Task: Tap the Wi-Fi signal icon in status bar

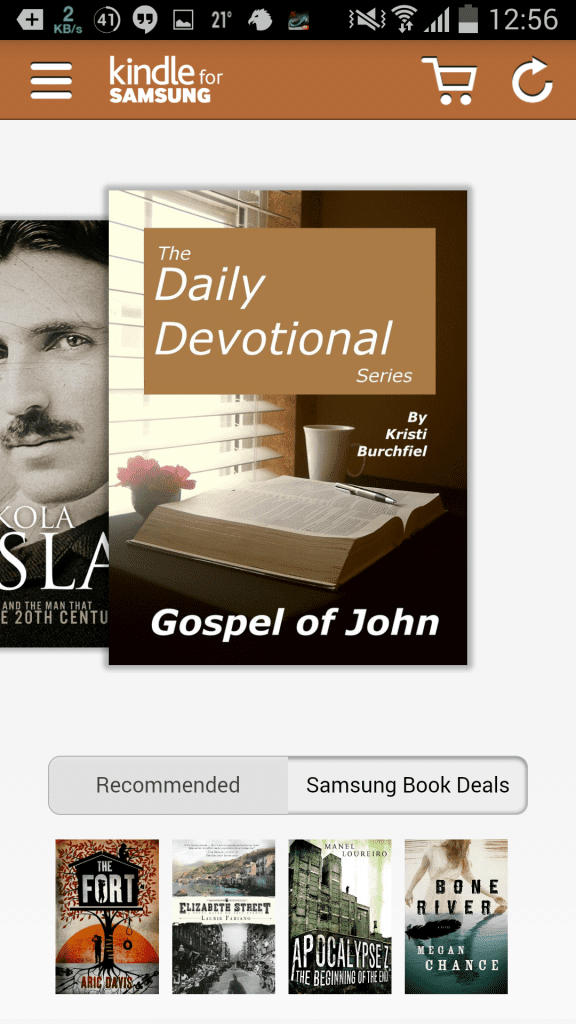Action: pos(404,19)
